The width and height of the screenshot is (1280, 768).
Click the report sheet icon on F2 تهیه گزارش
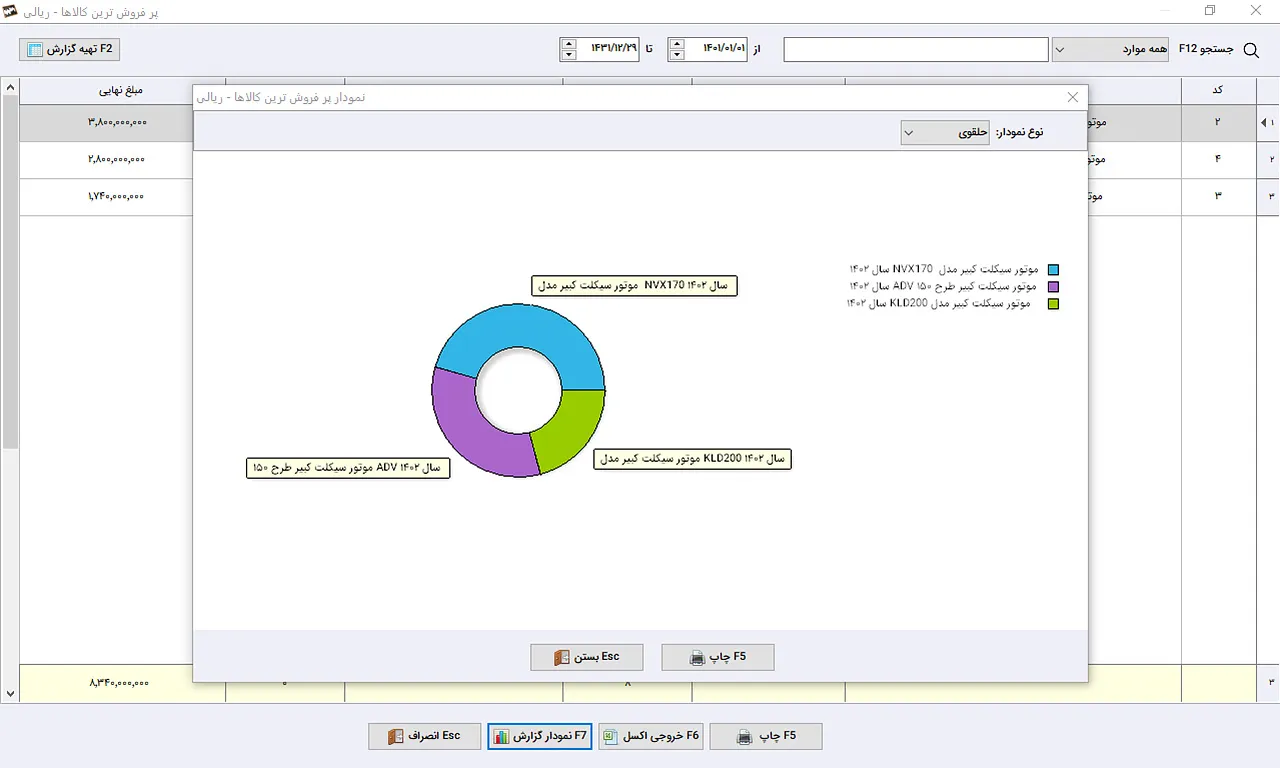(35, 49)
